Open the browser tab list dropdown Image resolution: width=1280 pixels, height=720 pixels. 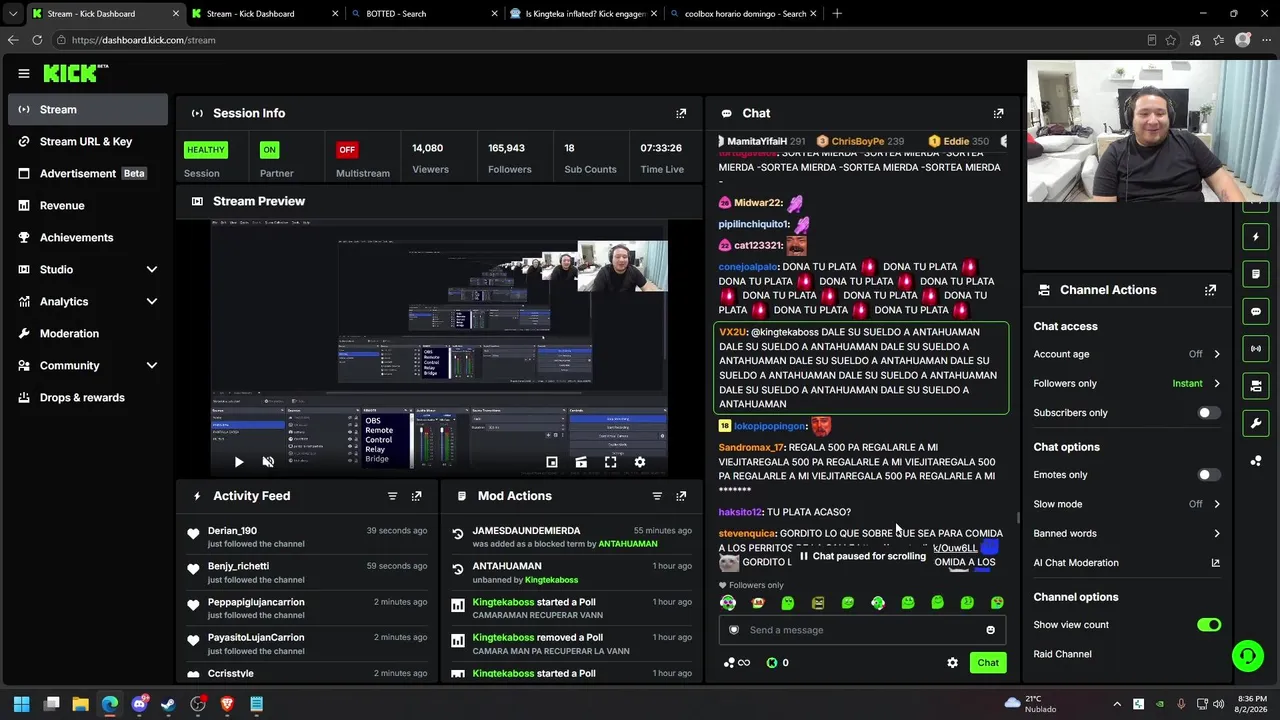13,14
